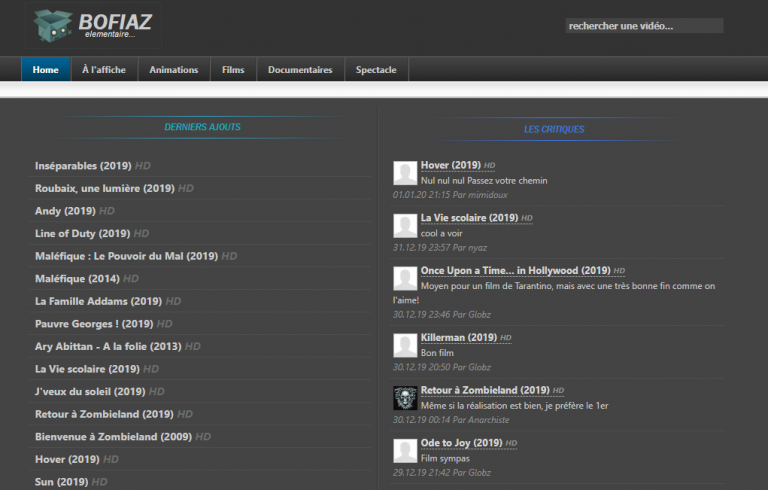Viewport: 768px width, 490px height.
Task: Select Retour à Zombieland (2019) in critiques
Action: point(485,390)
